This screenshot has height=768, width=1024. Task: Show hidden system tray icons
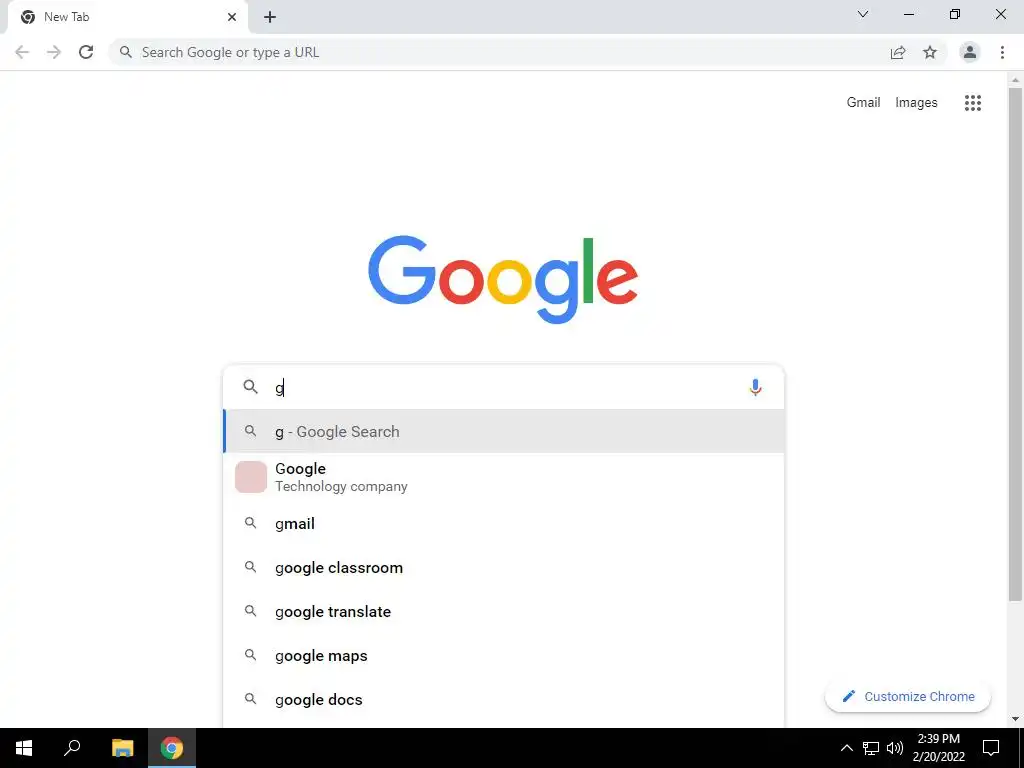click(846, 748)
